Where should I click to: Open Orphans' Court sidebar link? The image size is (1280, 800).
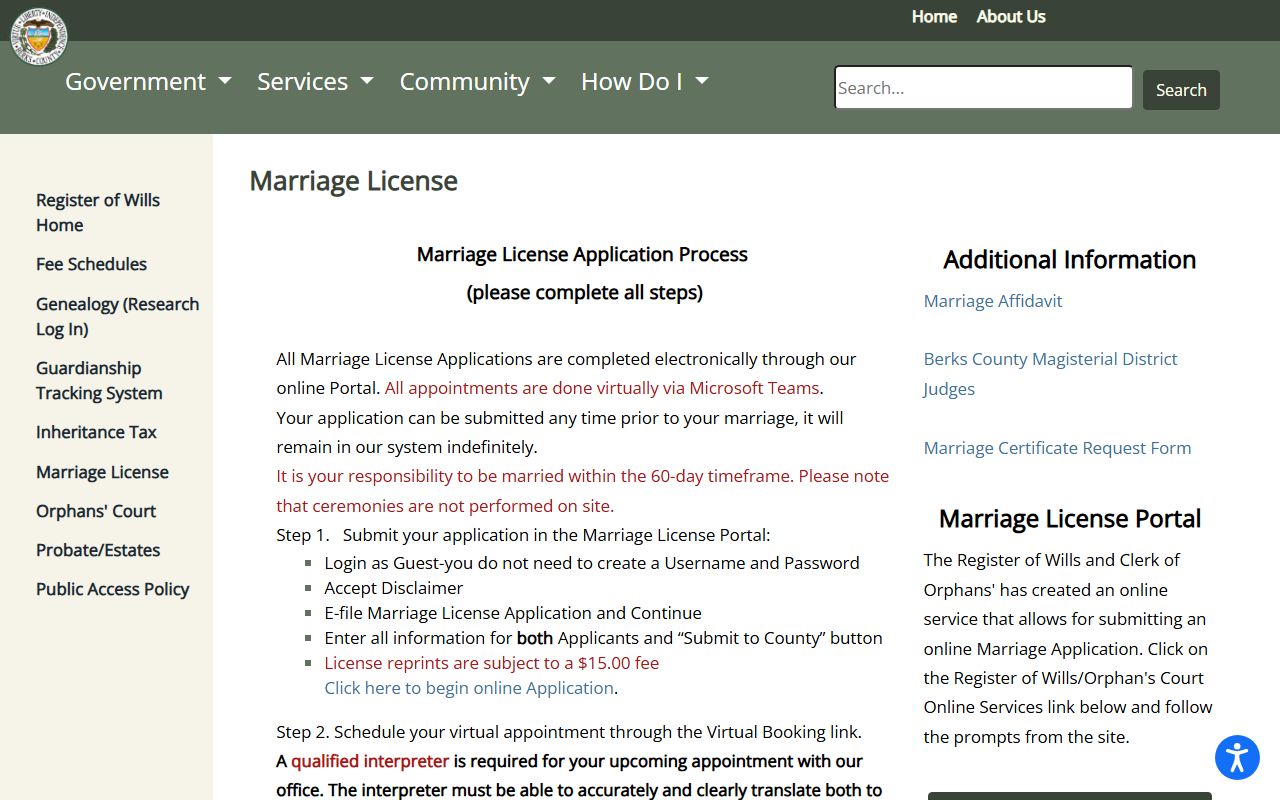(96, 511)
